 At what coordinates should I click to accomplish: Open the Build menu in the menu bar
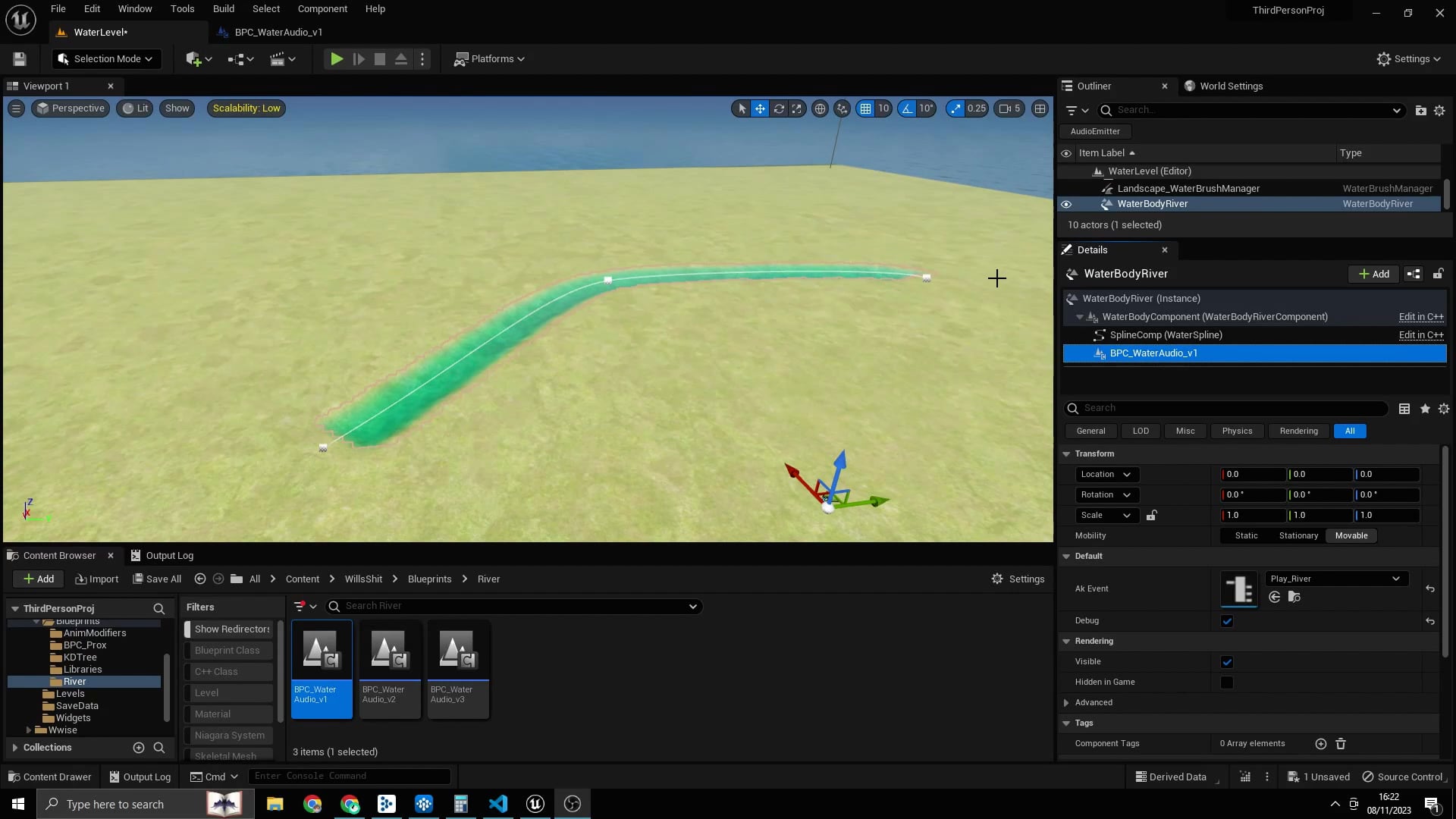tap(223, 8)
